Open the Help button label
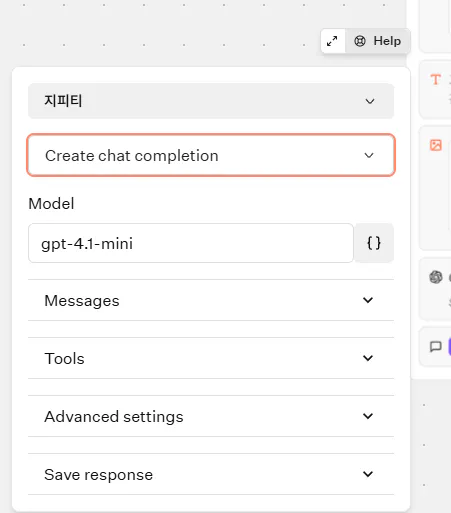 tap(387, 41)
